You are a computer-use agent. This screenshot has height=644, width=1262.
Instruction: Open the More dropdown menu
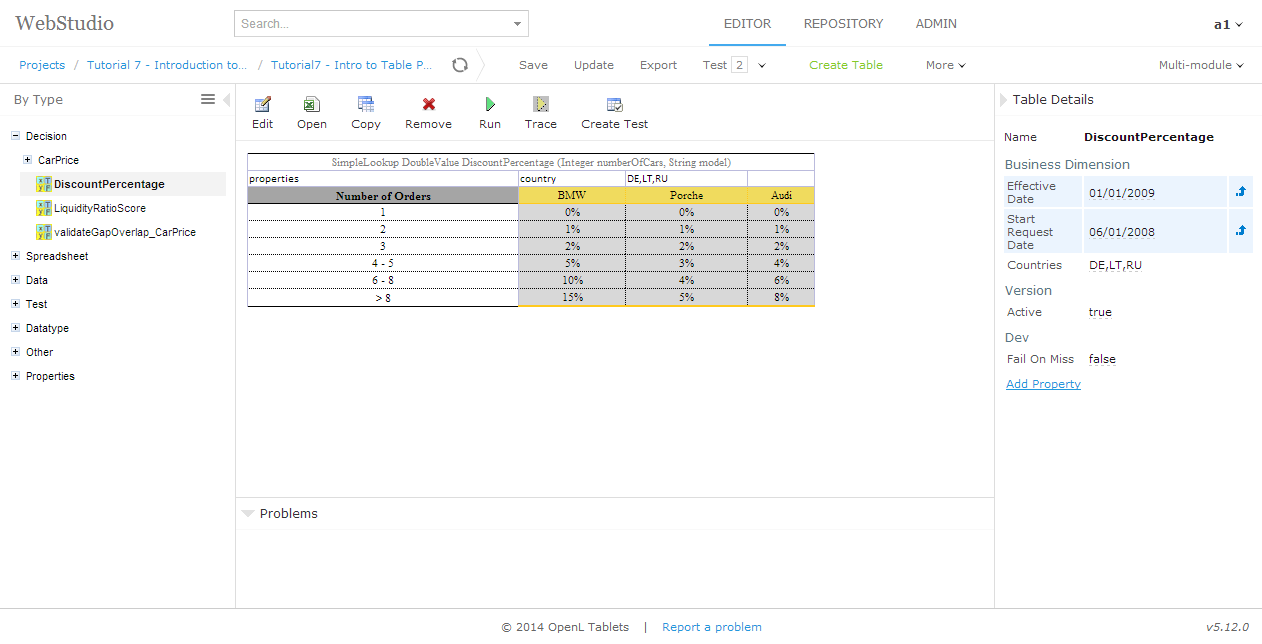944,64
